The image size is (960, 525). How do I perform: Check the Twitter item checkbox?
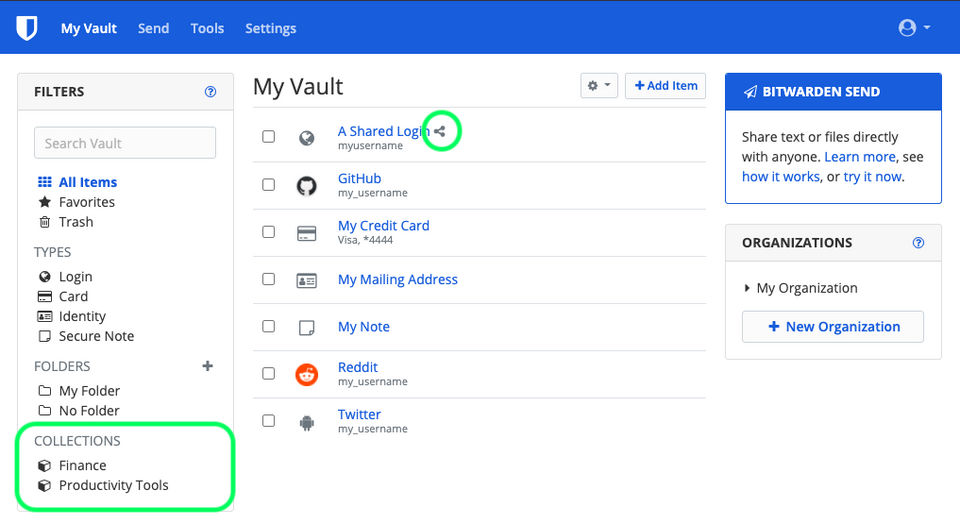268,420
